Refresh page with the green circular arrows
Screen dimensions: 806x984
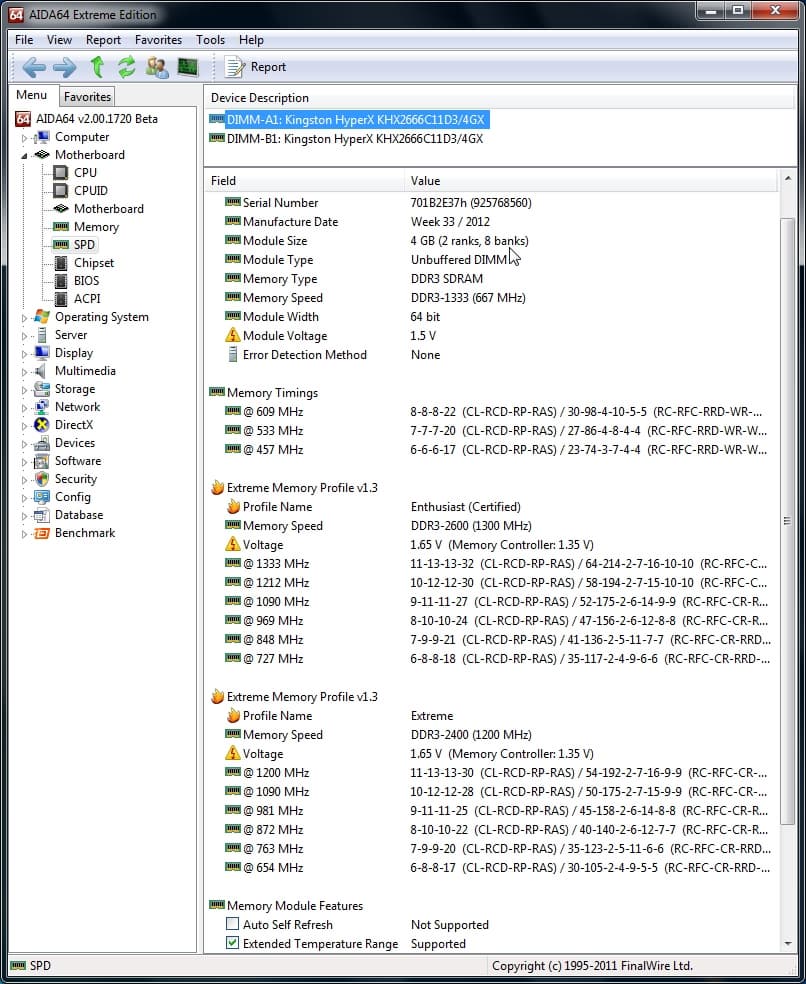(x=127, y=67)
